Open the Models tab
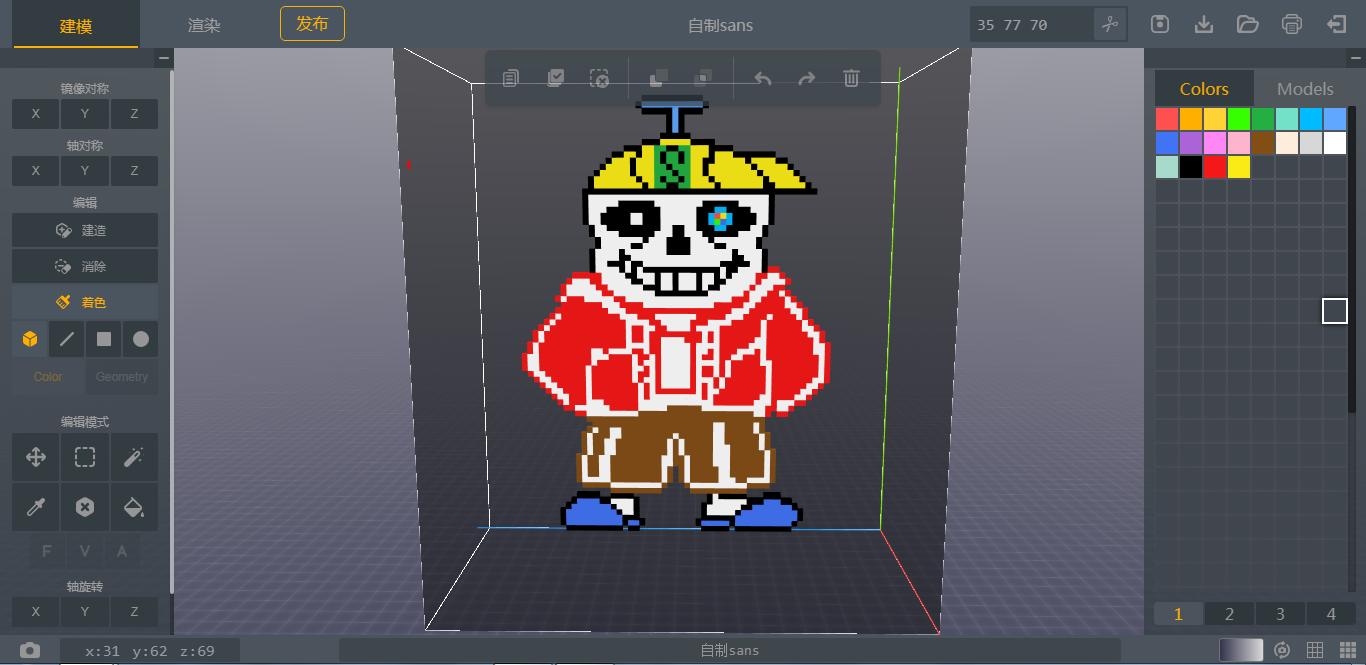Screen dimensions: 1366x665 click(x=1305, y=89)
